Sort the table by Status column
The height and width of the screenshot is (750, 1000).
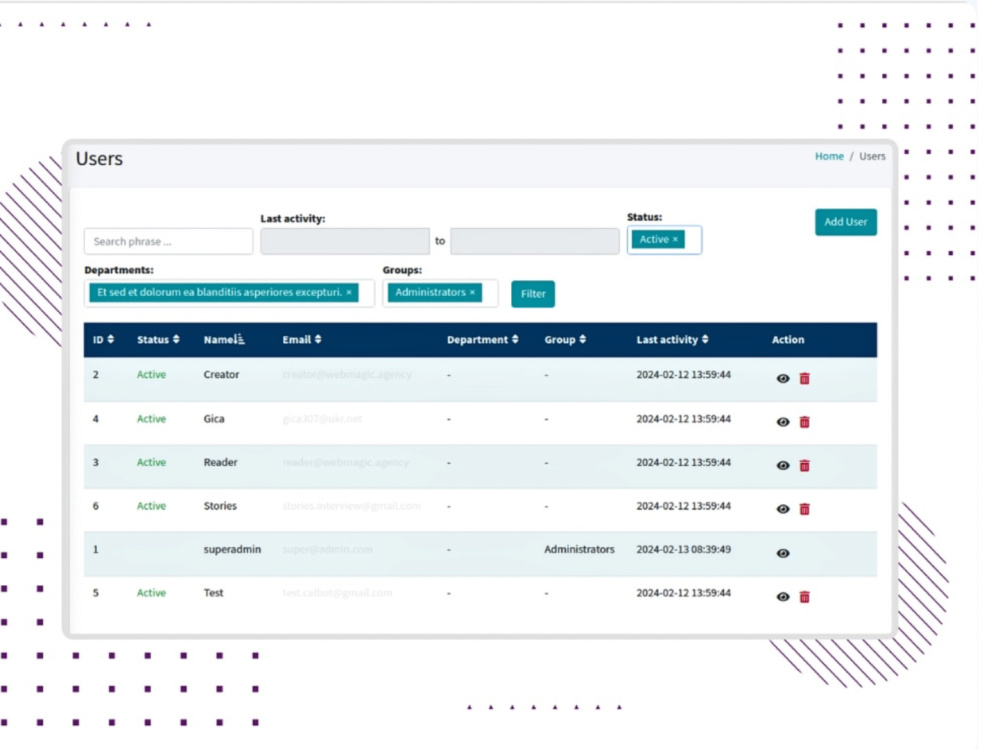tap(158, 340)
